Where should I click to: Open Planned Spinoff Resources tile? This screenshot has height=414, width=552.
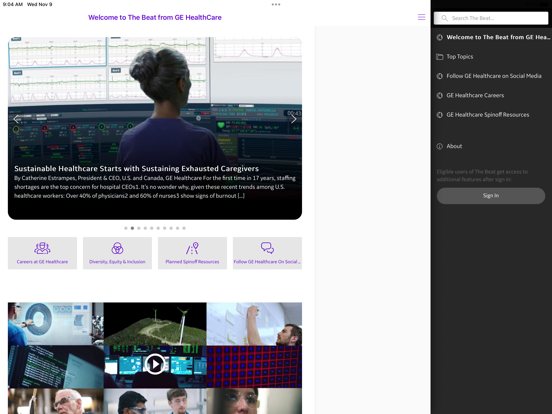(x=192, y=253)
